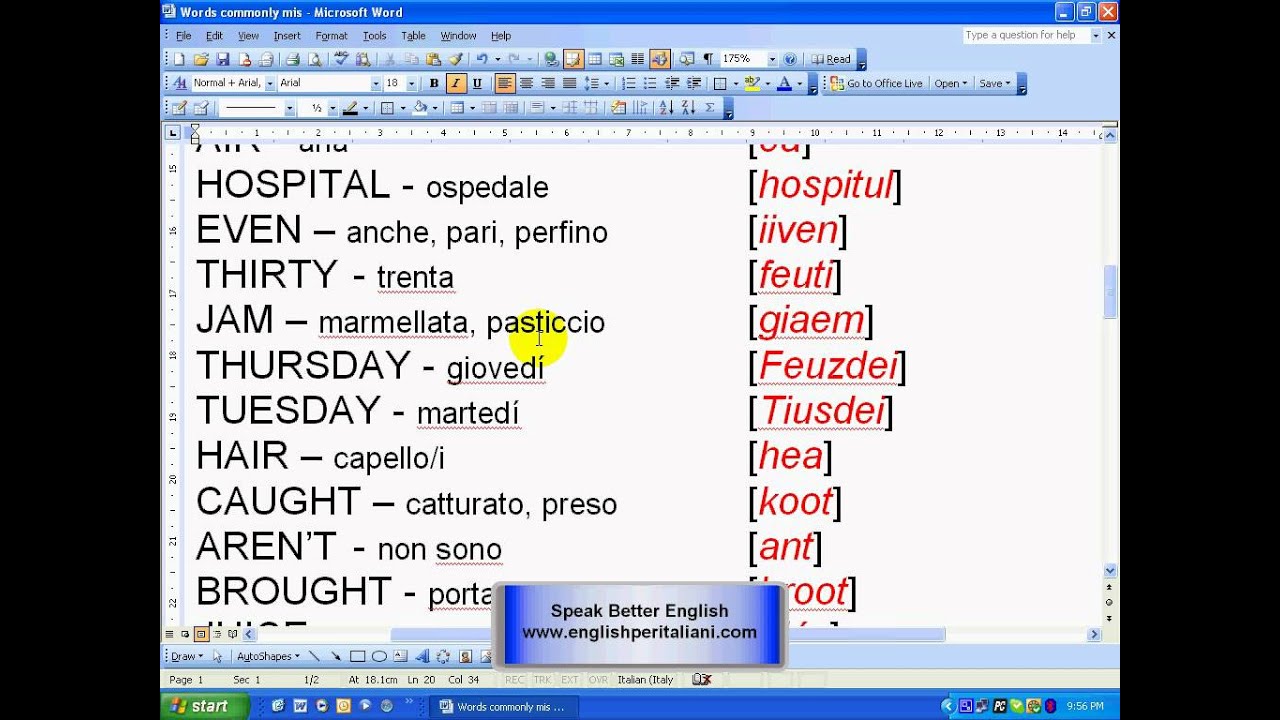Open the Format menu
Image resolution: width=1280 pixels, height=720 pixels.
[332, 35]
